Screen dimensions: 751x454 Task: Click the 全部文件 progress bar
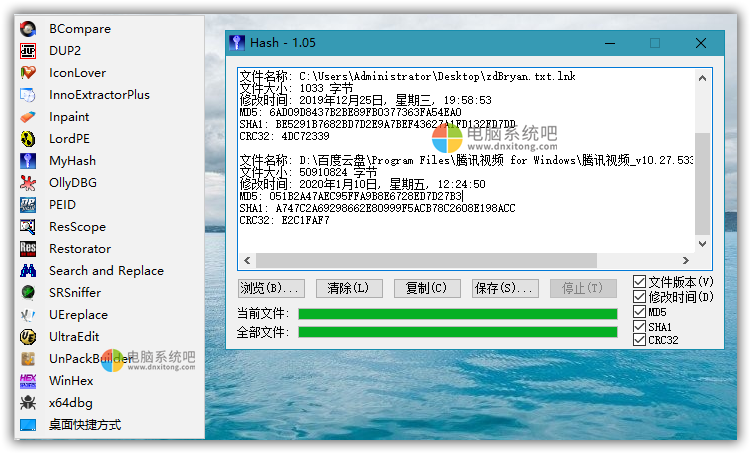457,332
